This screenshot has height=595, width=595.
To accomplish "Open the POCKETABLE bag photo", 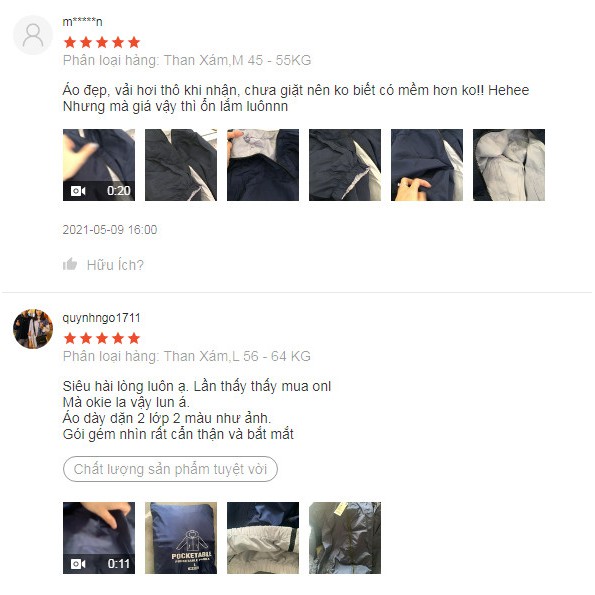I will [x=181, y=538].
